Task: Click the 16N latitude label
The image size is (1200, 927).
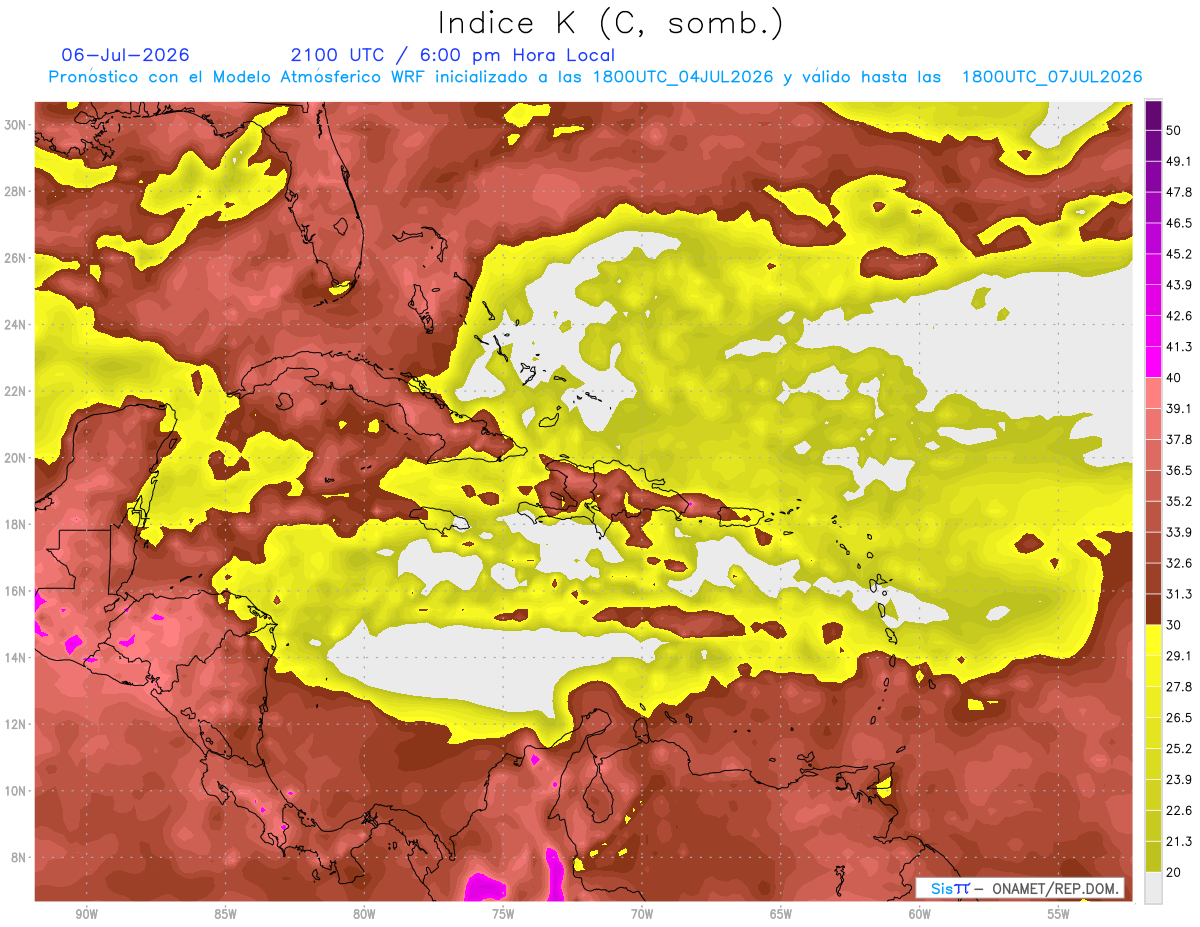Action: pos(17,591)
